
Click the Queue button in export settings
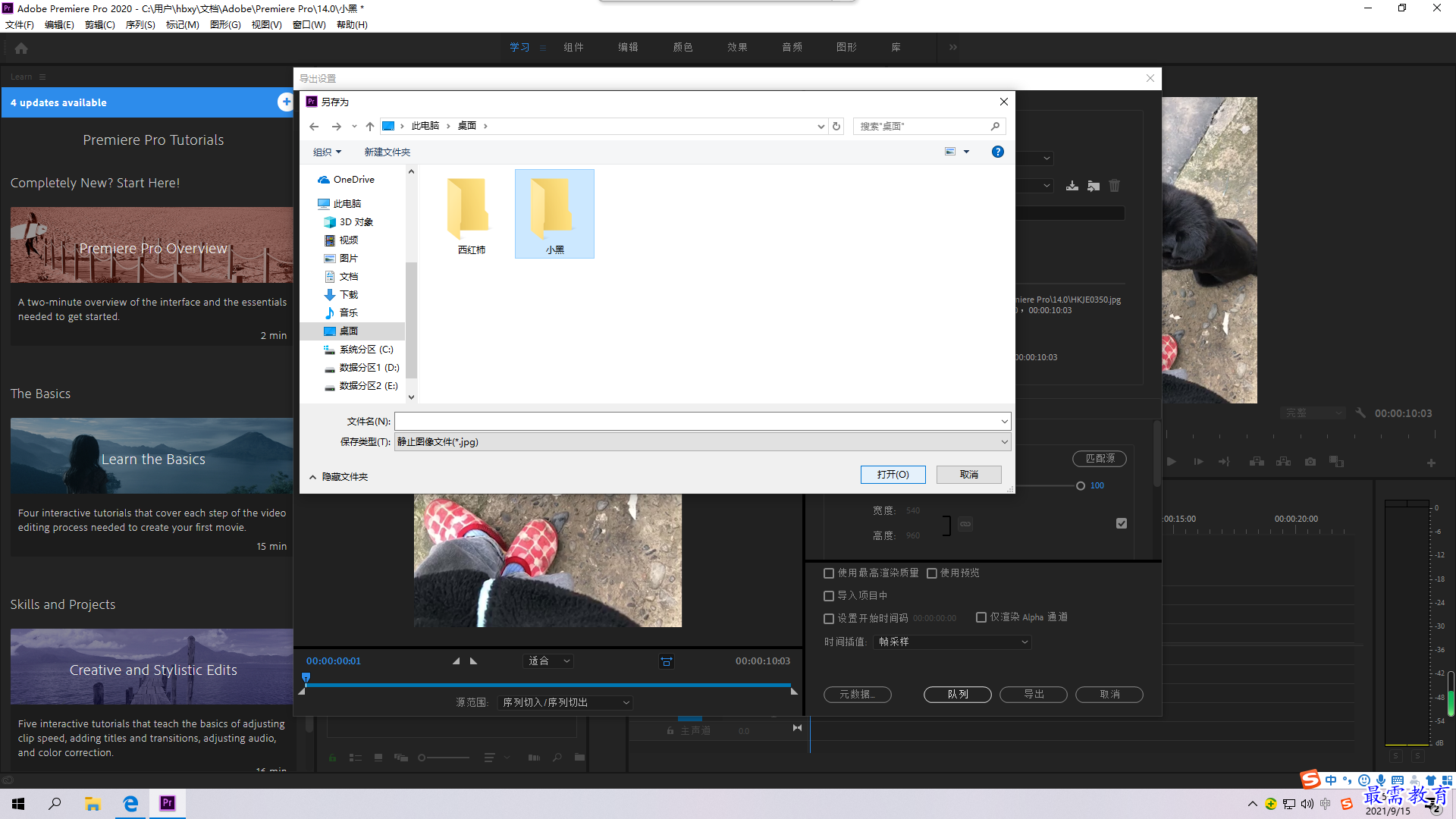coord(958,695)
